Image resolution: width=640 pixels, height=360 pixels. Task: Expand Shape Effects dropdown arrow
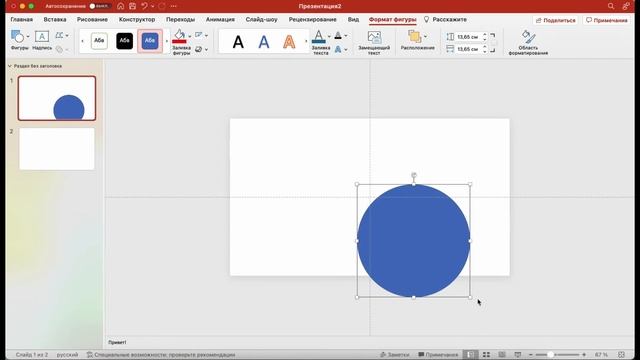pos(206,49)
